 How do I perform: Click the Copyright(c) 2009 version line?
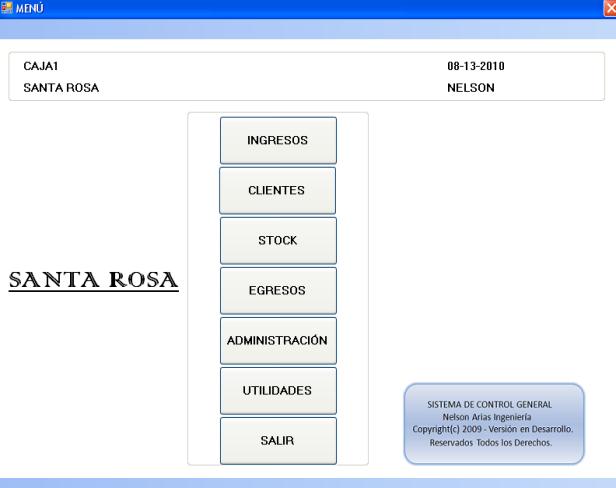tap(493, 429)
